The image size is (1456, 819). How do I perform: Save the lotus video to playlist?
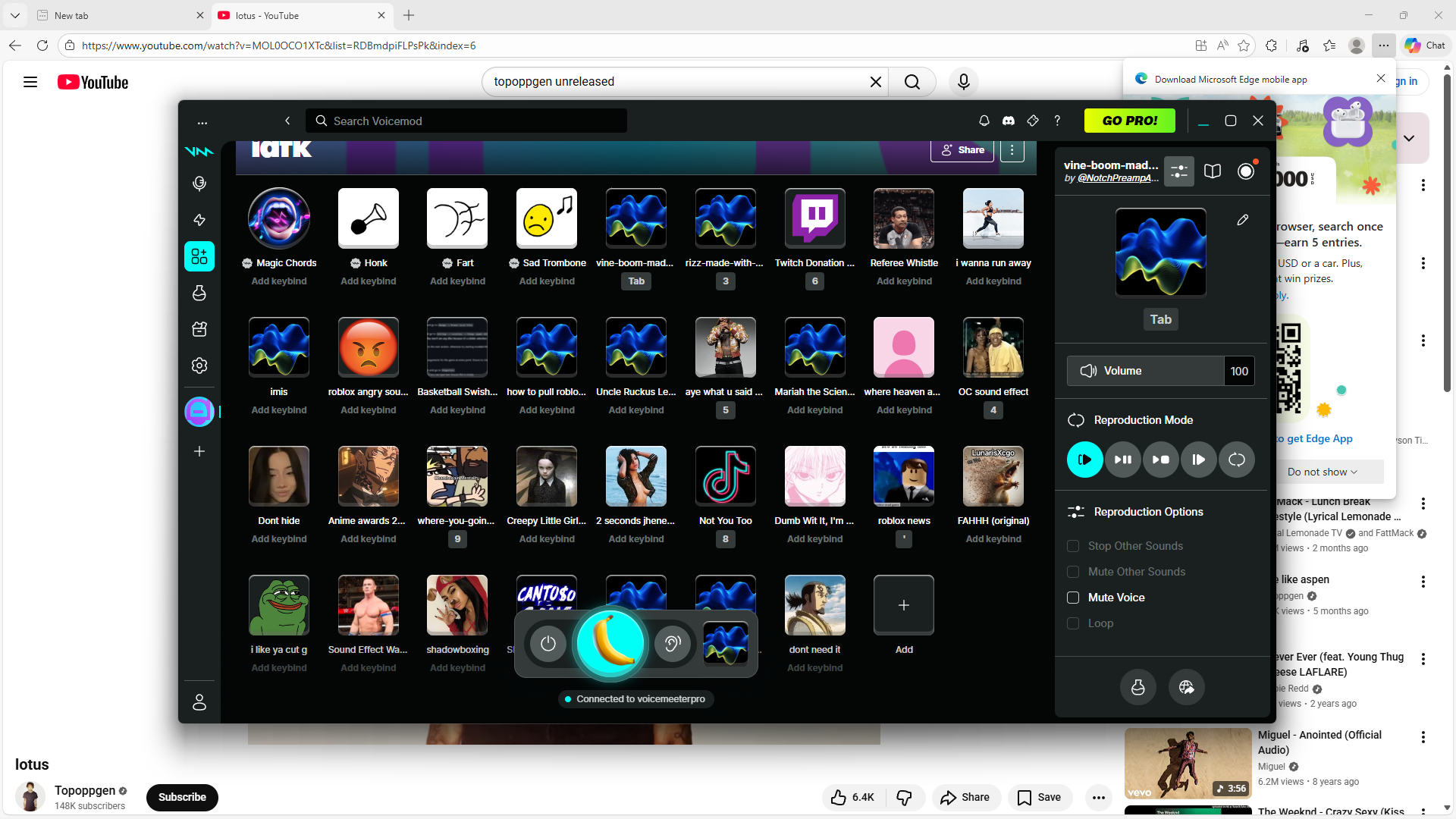pos(1040,797)
